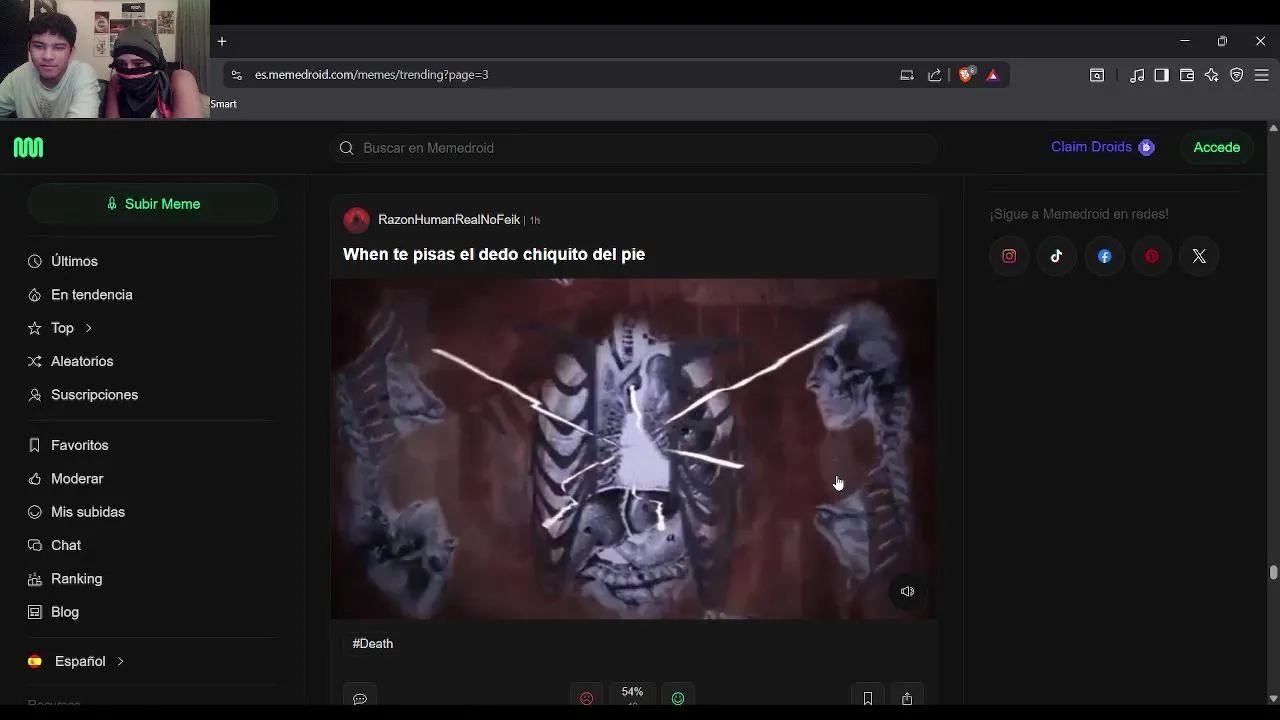The height and width of the screenshot is (720, 1280).
Task: Click the page vertical scrollbar thumb
Action: [1273, 572]
